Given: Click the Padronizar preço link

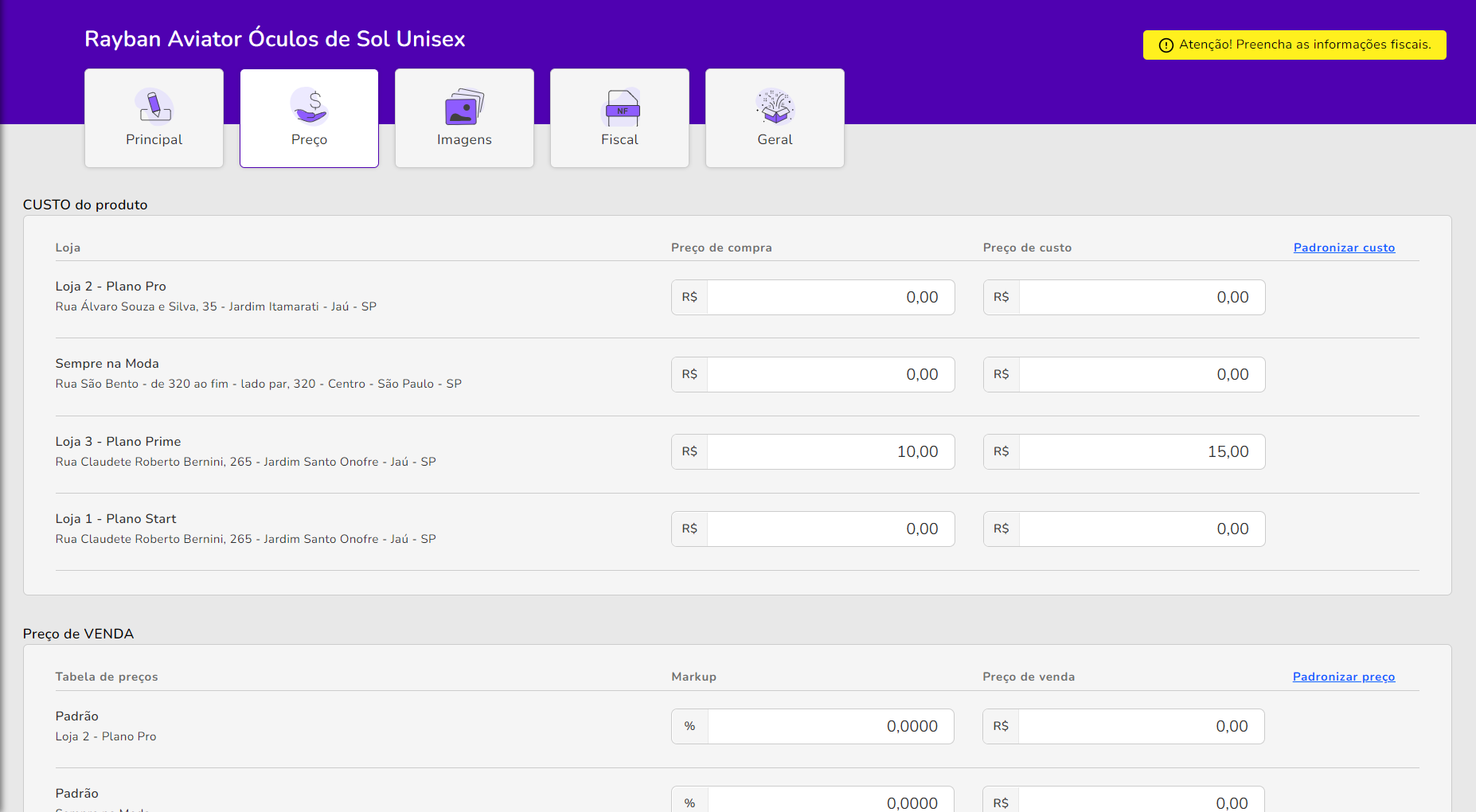Looking at the screenshot, I should point(1344,677).
